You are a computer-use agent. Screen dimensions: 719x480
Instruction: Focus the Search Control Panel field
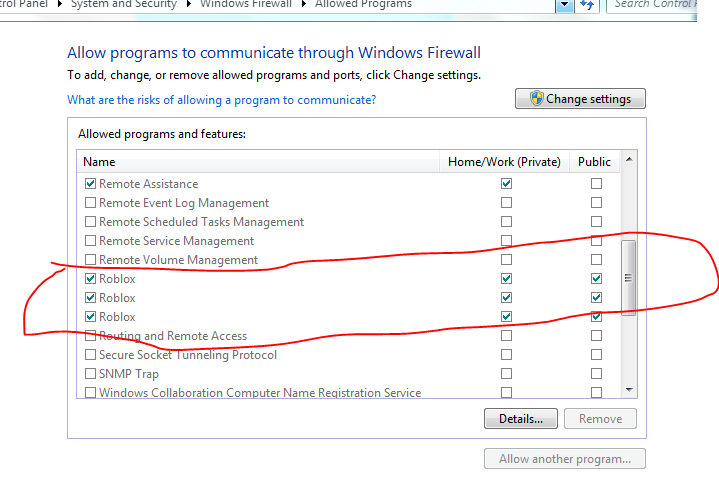pyautogui.click(x=664, y=5)
